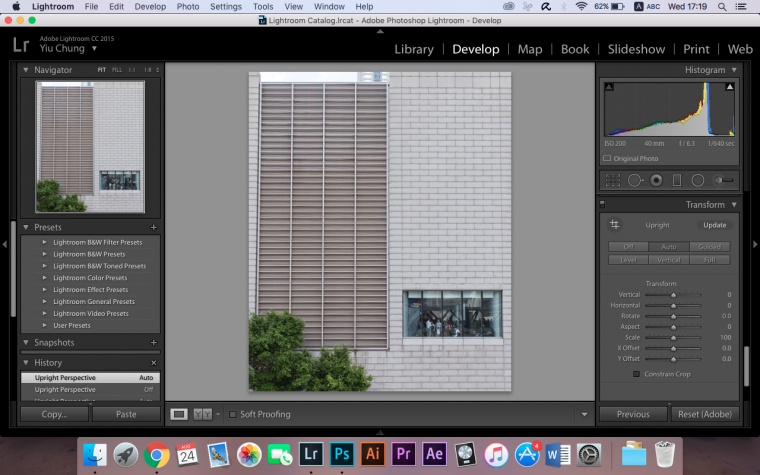Launch Photoshop from the Dock
The height and width of the screenshot is (475, 760).
pos(342,454)
